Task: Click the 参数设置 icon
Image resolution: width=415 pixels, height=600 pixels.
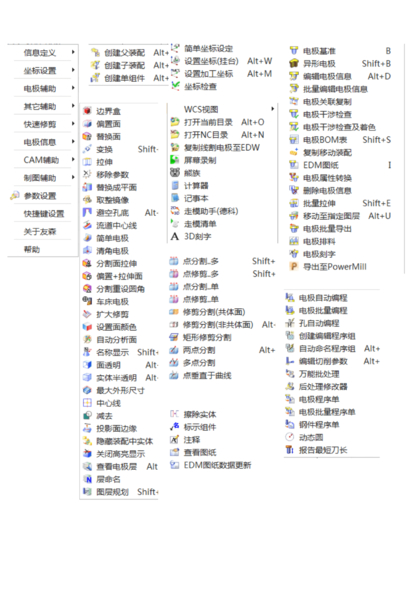Action: click(x=15, y=196)
